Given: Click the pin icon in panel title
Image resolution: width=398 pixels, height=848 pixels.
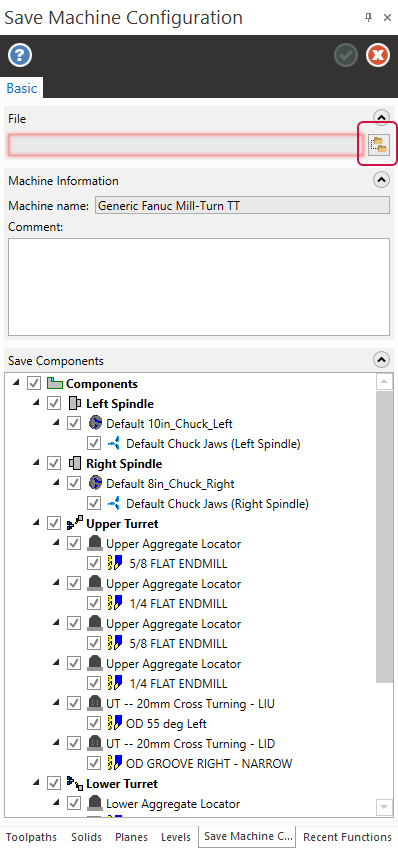Looking at the screenshot, I should pos(369,17).
